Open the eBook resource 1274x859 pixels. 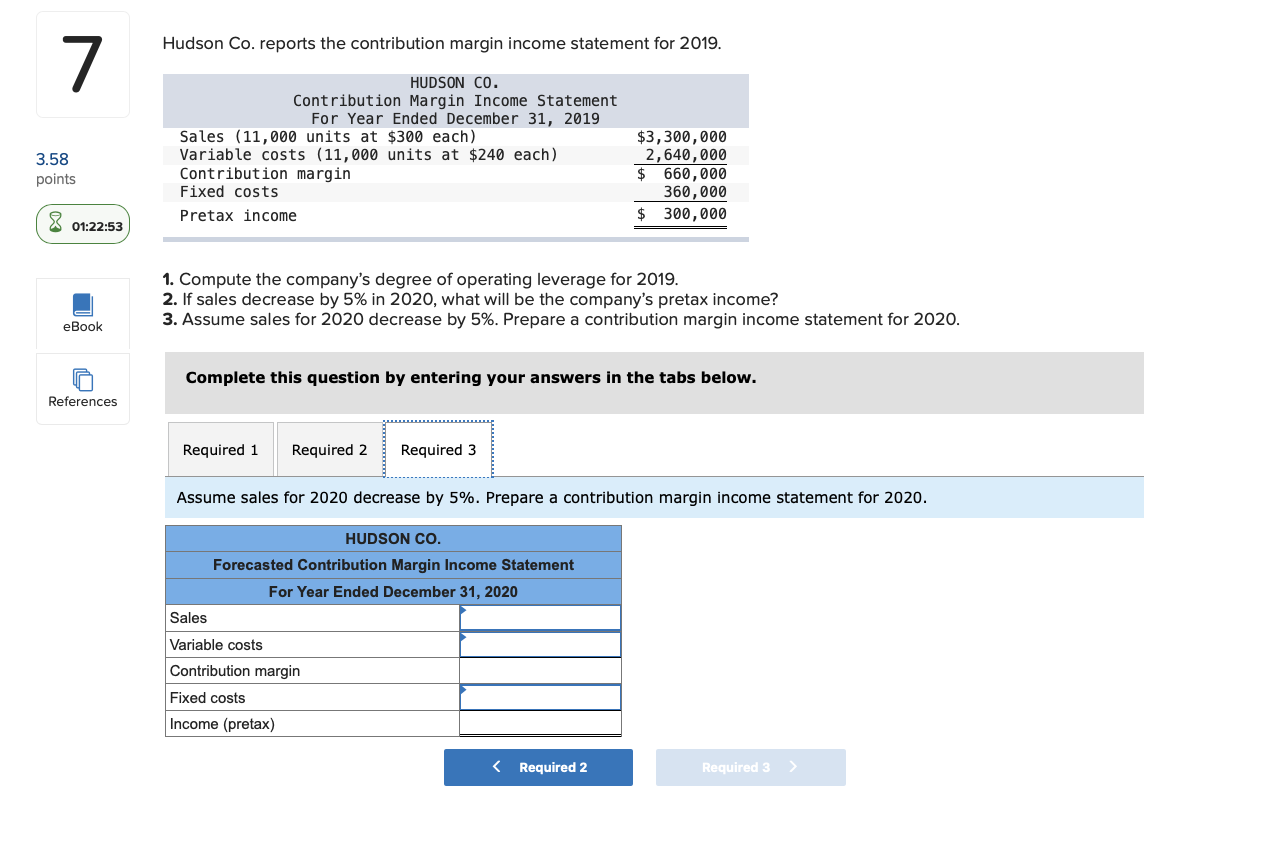pyautogui.click(x=82, y=314)
